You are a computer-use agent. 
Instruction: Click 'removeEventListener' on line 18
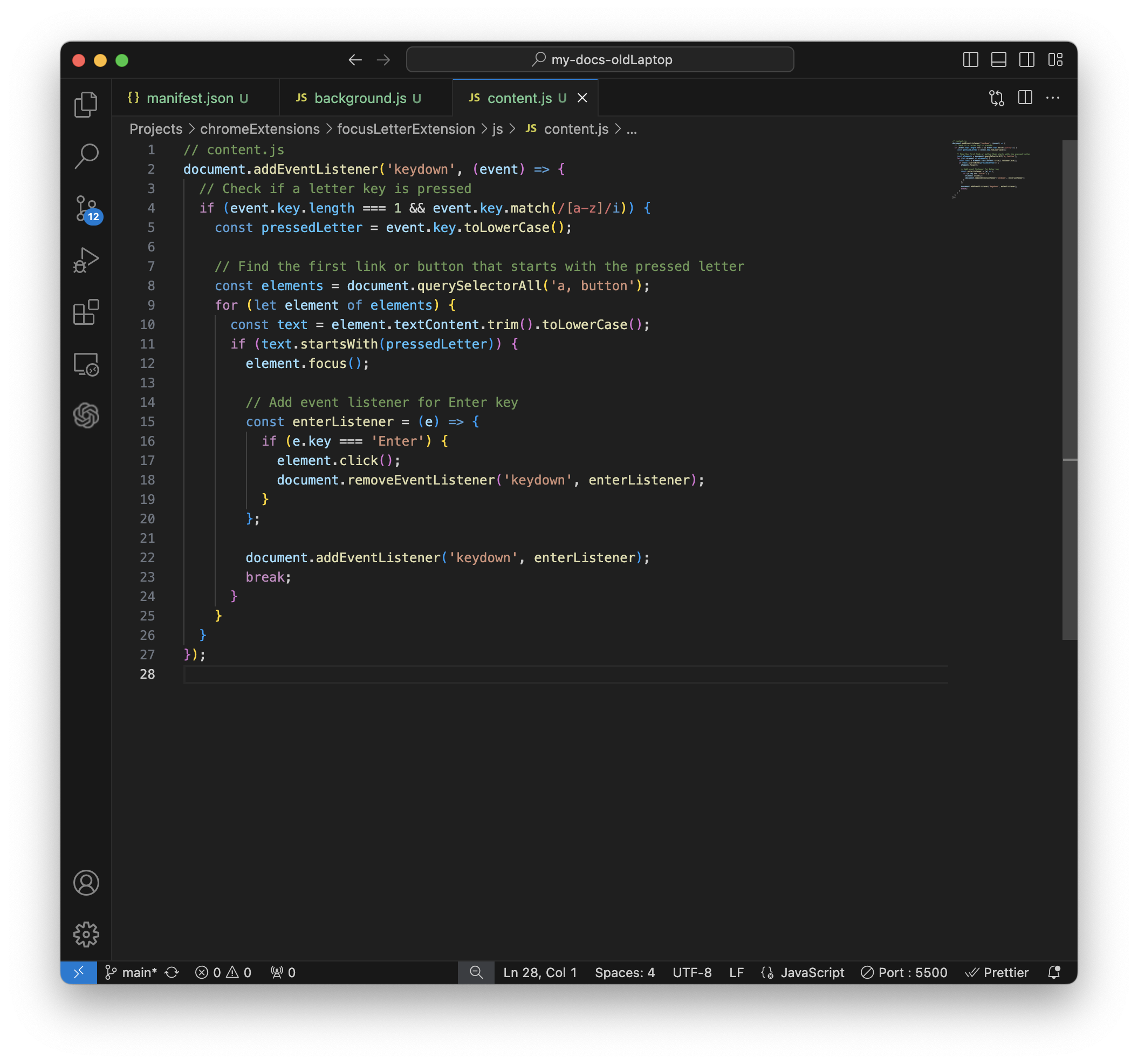click(x=421, y=480)
